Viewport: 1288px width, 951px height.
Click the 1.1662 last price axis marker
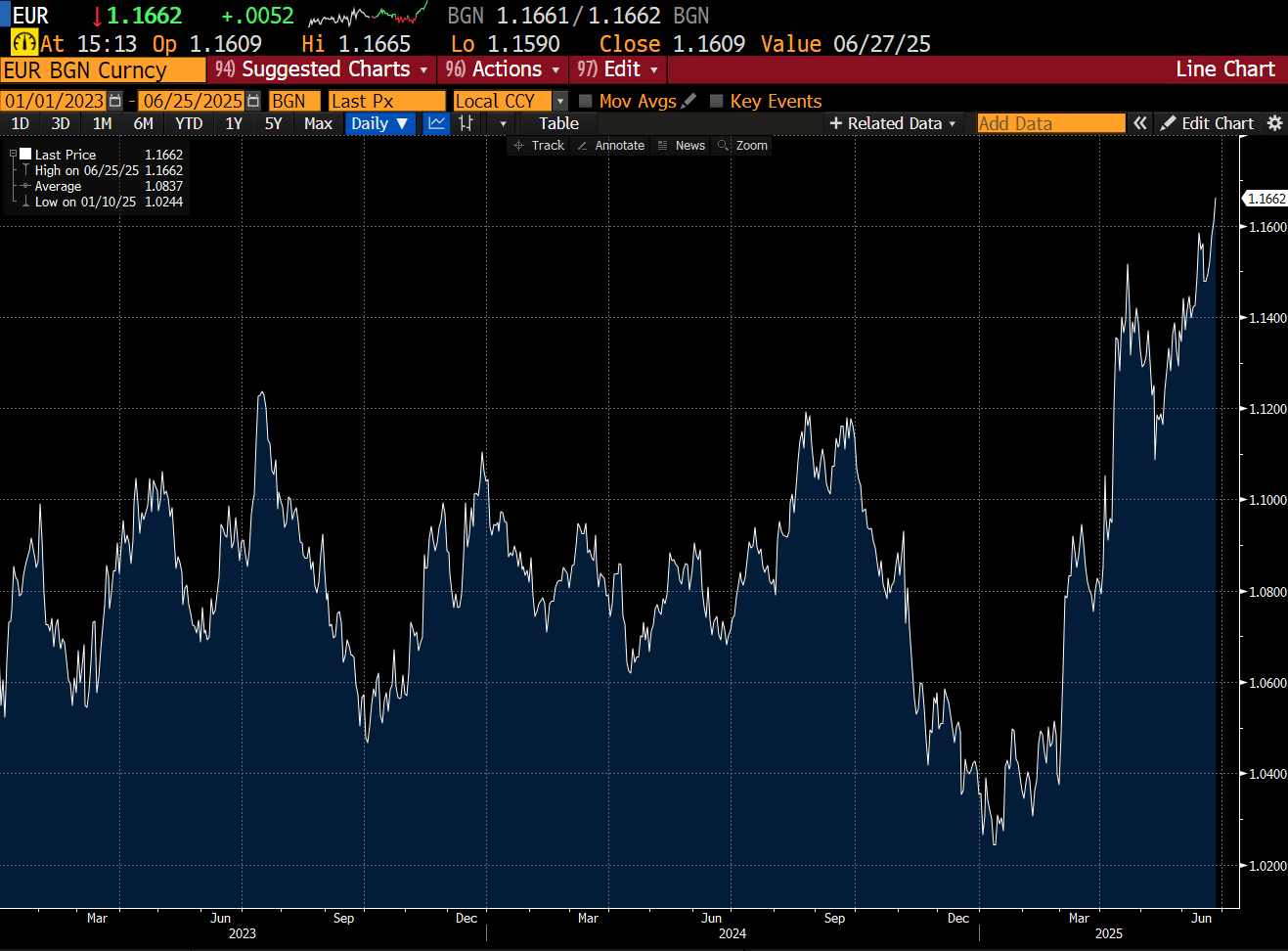click(1266, 199)
